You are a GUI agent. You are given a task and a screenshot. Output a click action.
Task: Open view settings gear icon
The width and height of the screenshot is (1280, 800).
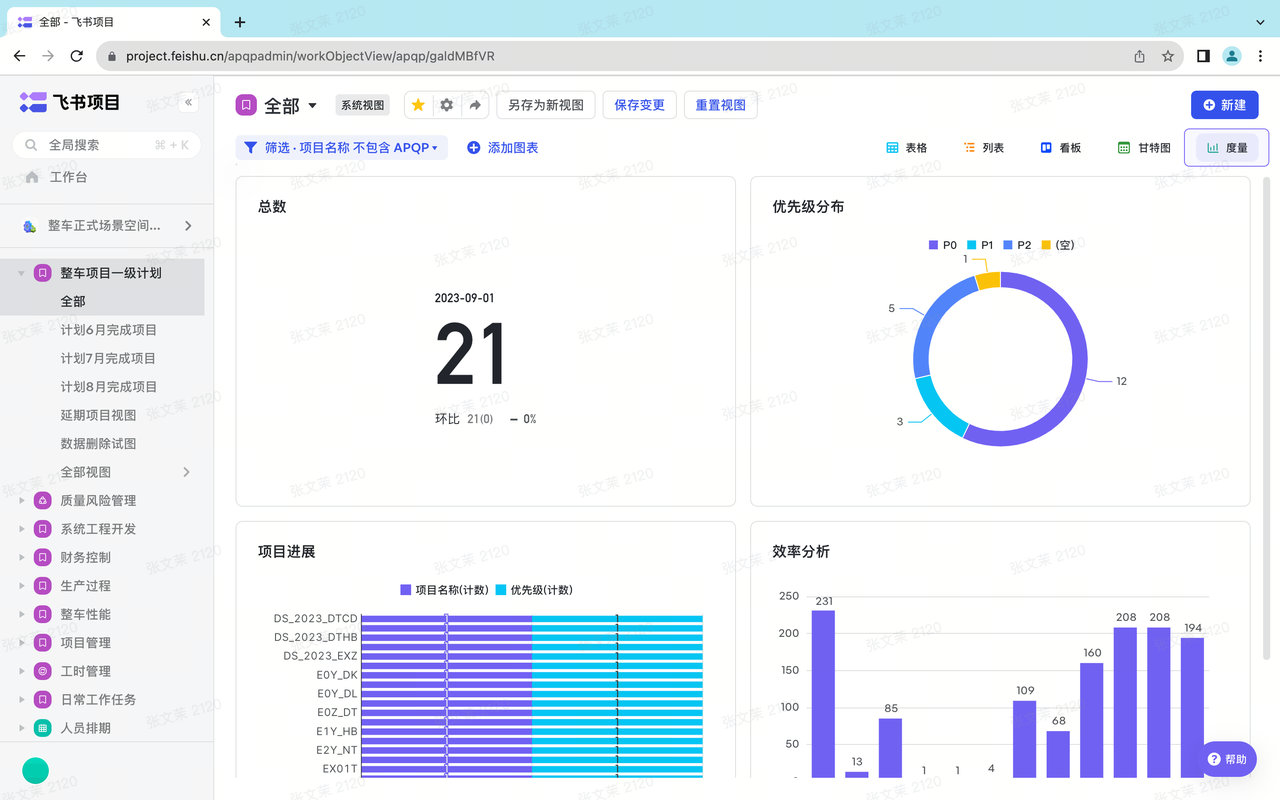(x=446, y=105)
